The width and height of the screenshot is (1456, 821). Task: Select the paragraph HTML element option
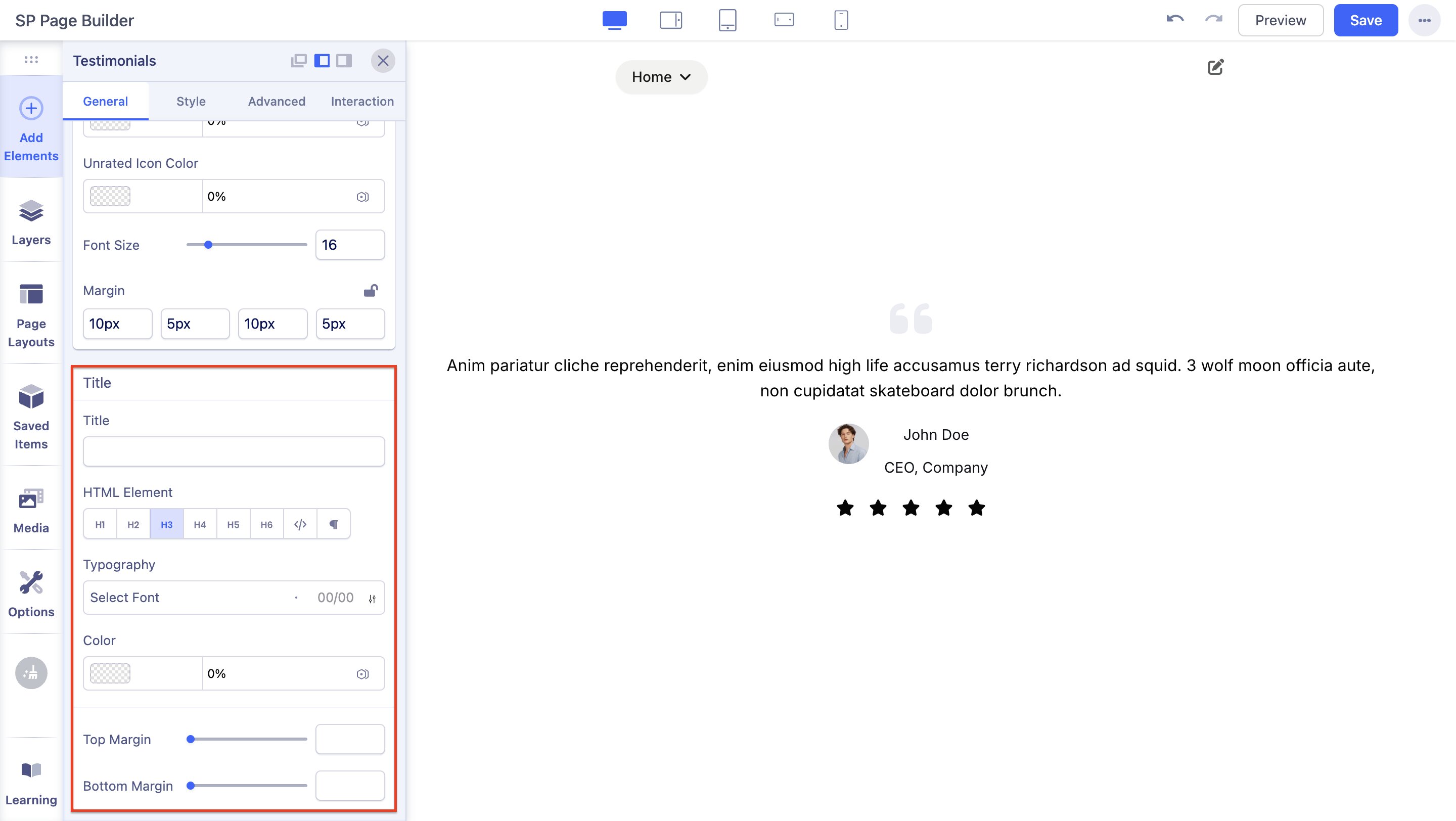pos(334,524)
